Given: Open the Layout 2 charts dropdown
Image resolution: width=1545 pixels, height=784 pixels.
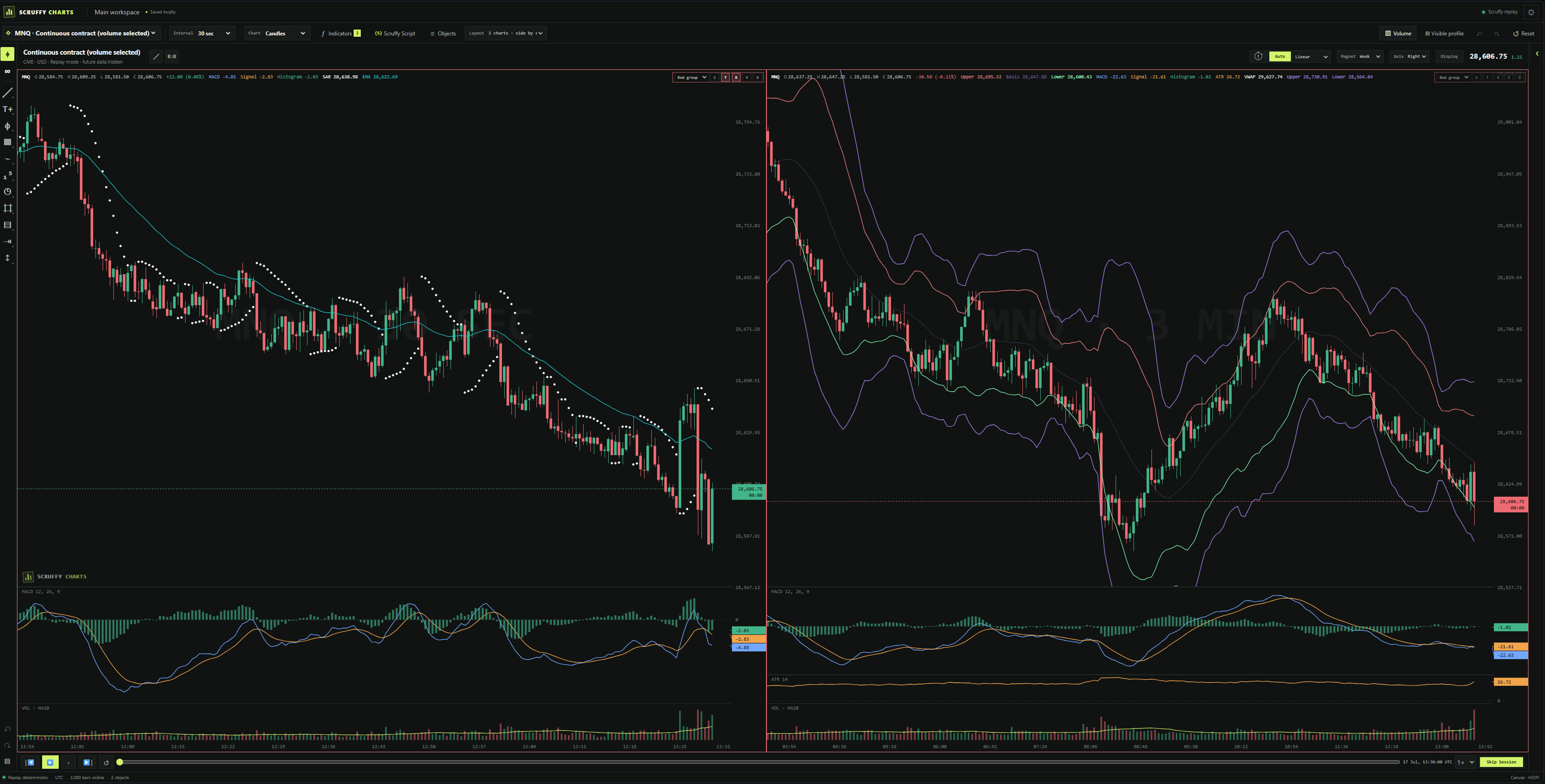Looking at the screenshot, I should [x=506, y=34].
